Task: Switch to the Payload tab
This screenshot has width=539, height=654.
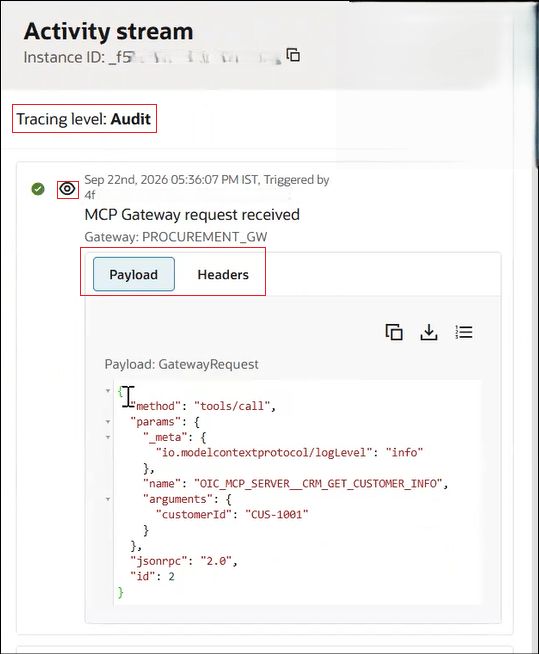Action: click(133, 274)
